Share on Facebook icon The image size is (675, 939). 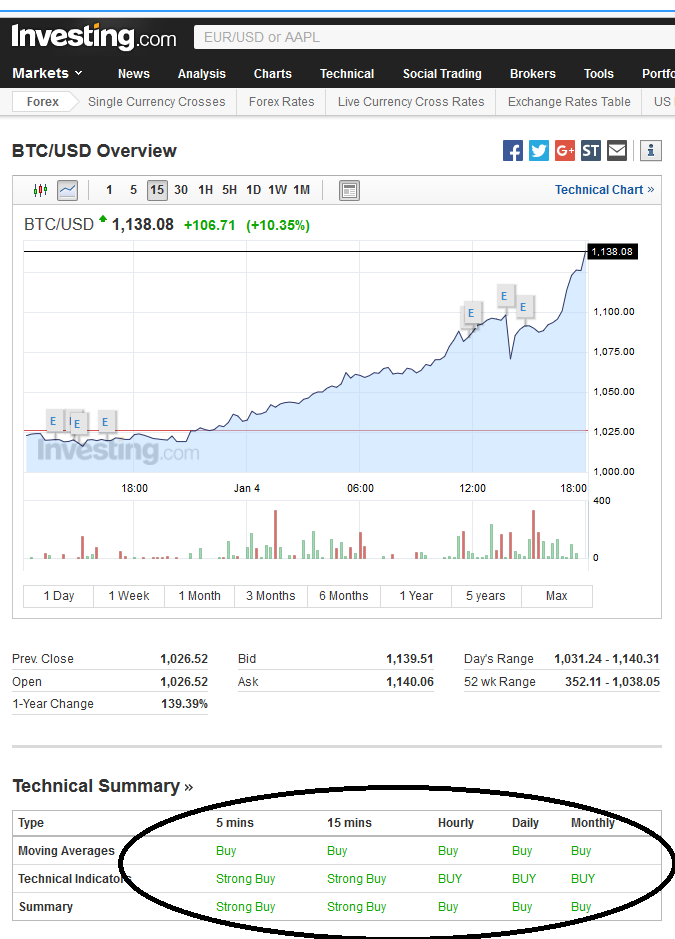[x=513, y=150]
